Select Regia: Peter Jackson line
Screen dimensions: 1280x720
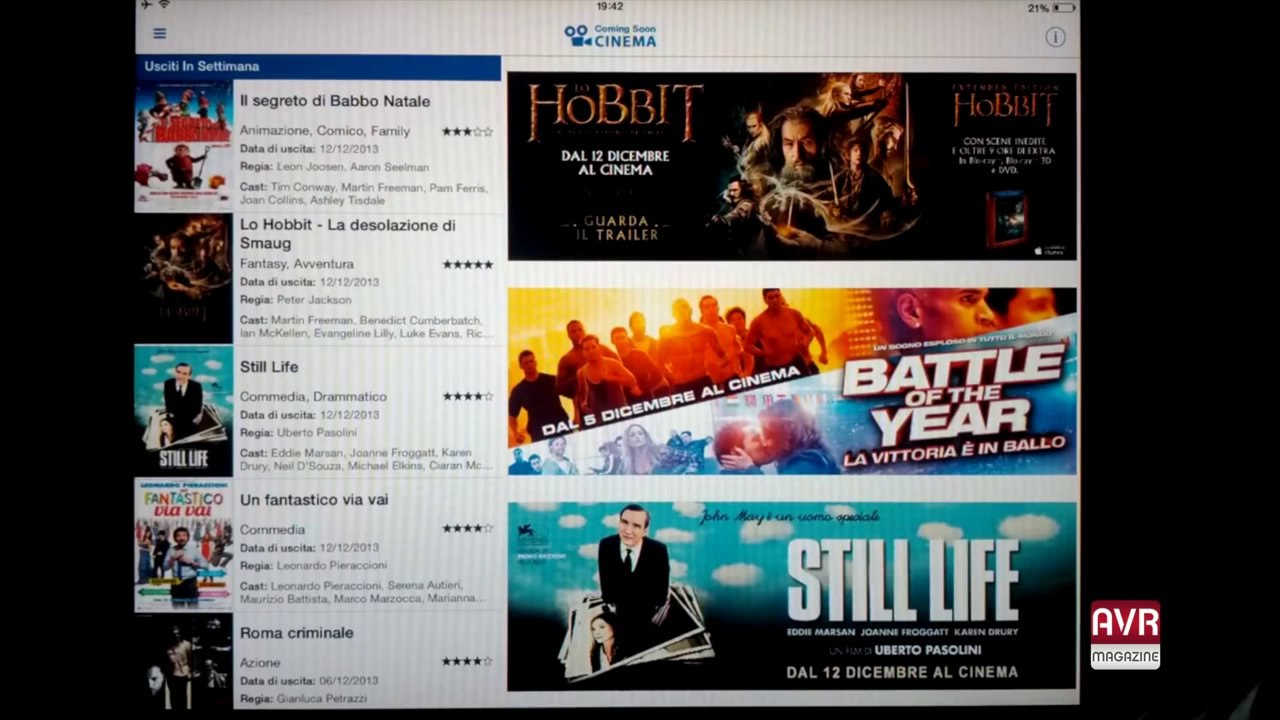(x=296, y=300)
